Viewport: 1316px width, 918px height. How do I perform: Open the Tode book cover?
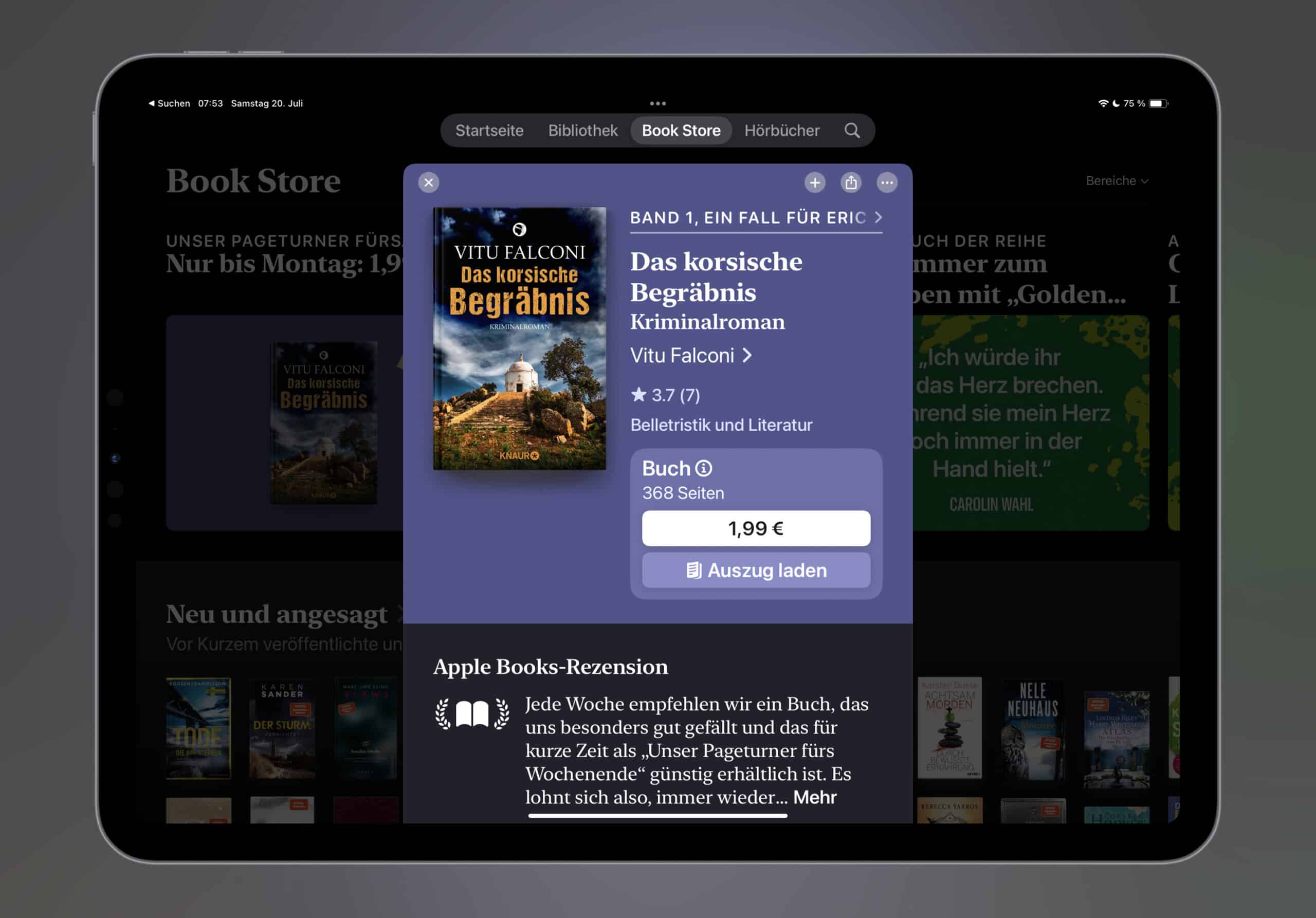coord(198,729)
